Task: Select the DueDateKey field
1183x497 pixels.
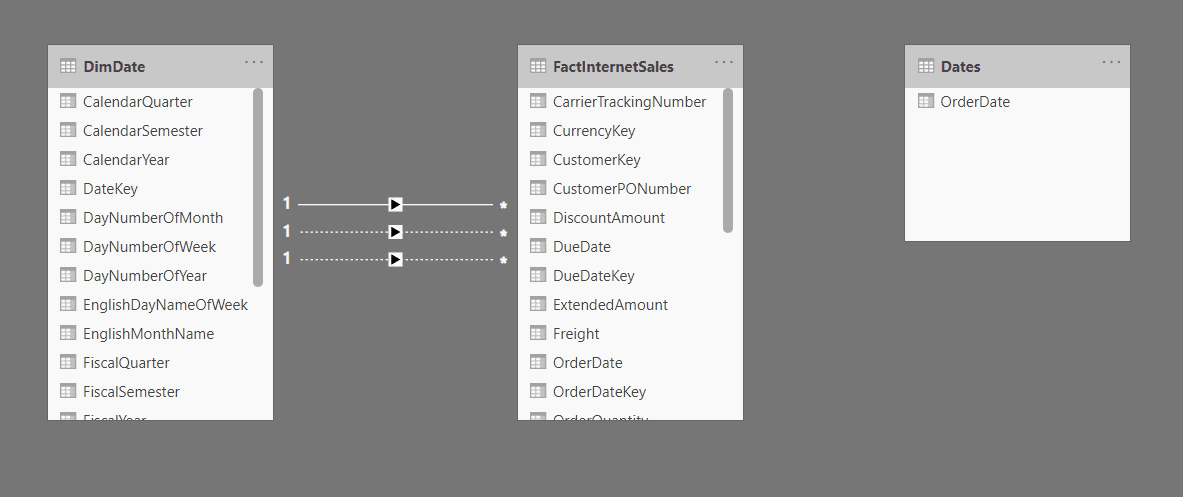Action: 593,276
